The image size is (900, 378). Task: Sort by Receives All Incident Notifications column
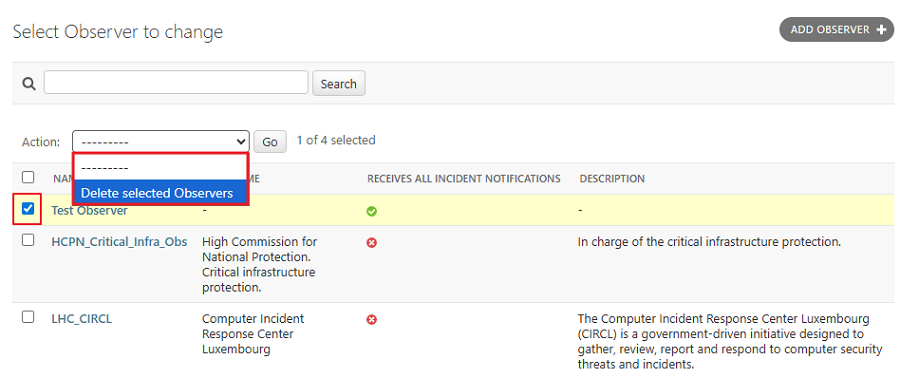point(464,179)
